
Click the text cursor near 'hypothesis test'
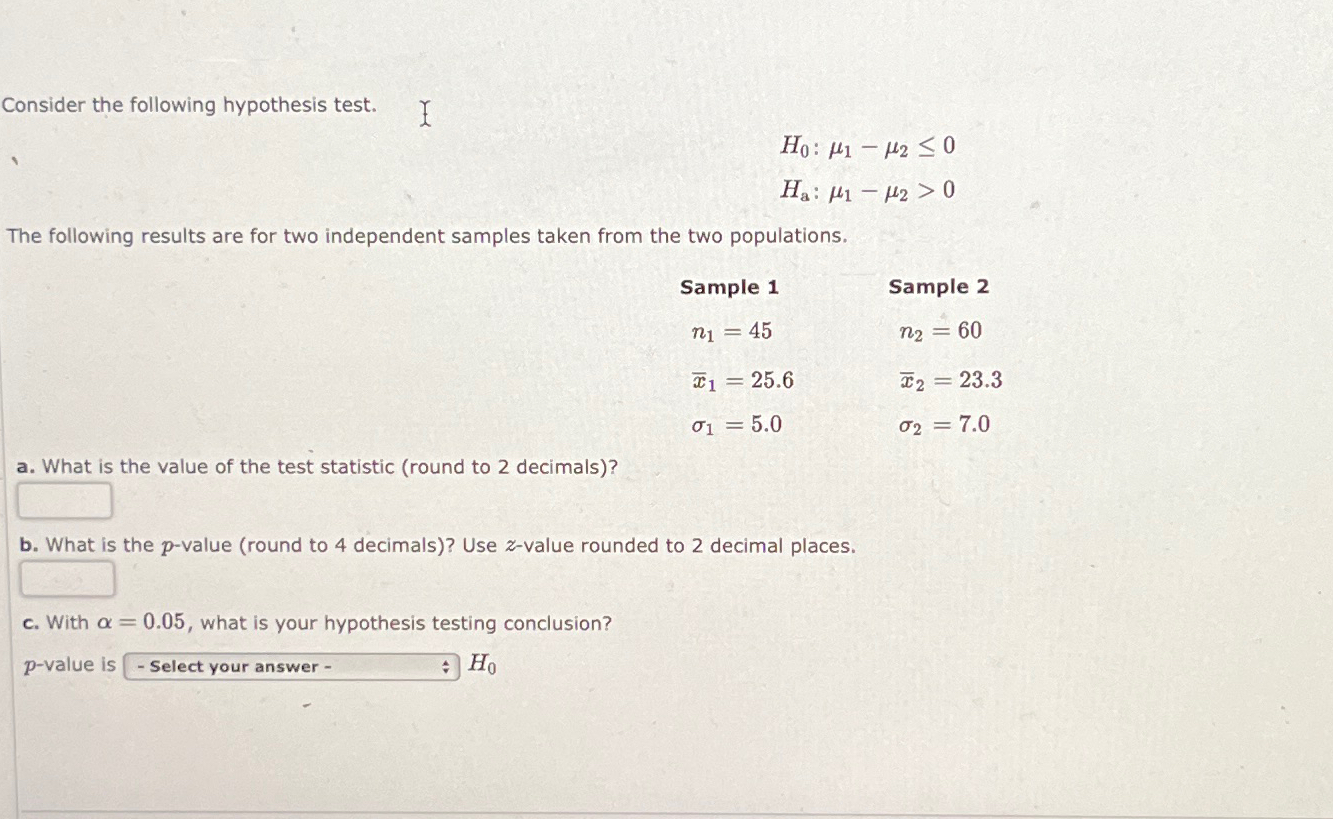(424, 113)
